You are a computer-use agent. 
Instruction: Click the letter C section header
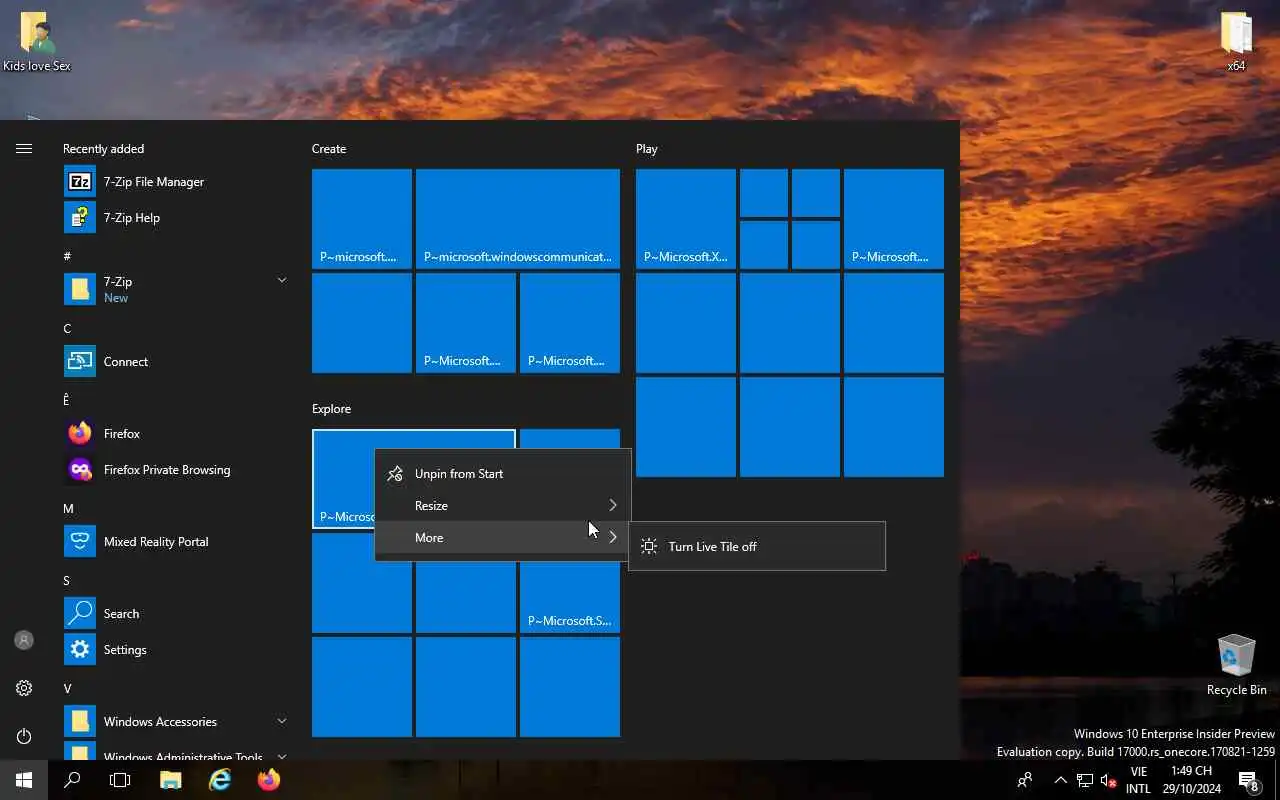click(x=67, y=328)
